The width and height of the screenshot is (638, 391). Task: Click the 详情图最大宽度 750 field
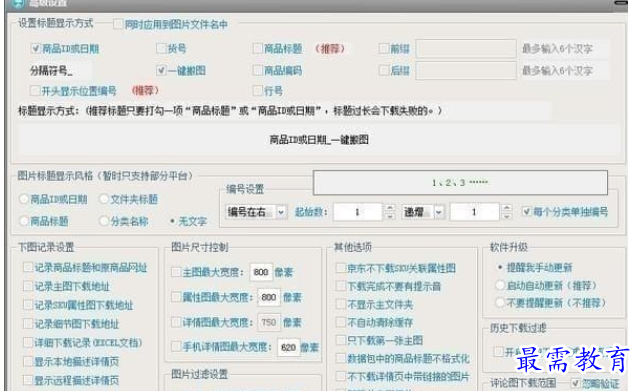[x=269, y=322]
